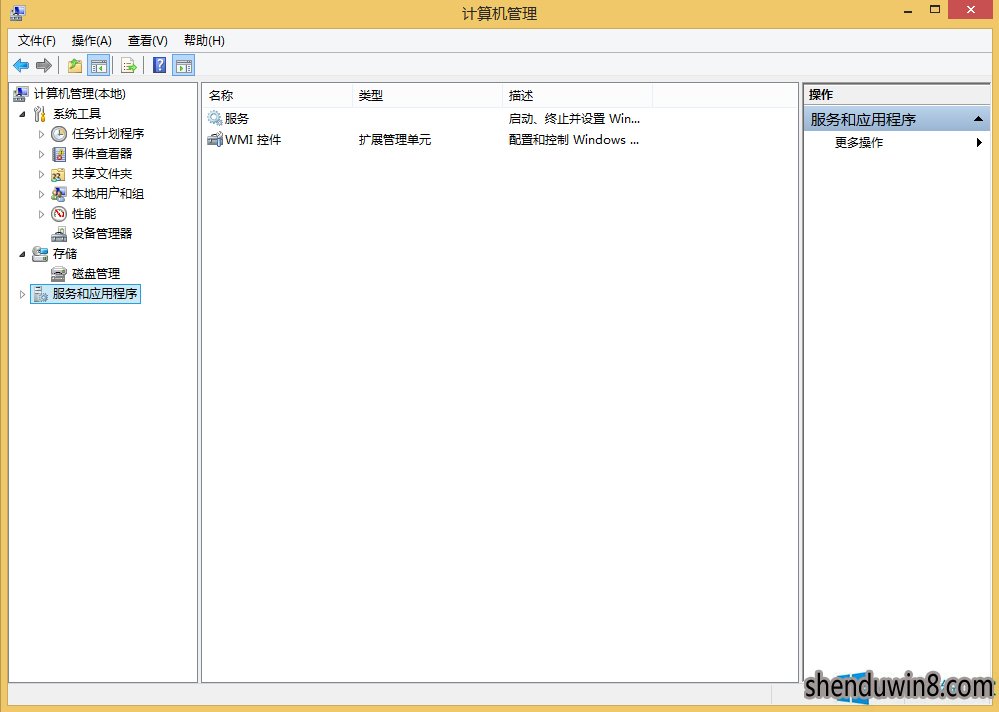The height and width of the screenshot is (712, 999).
Task: Collapse the 系统工具 tree node
Action: [22, 114]
